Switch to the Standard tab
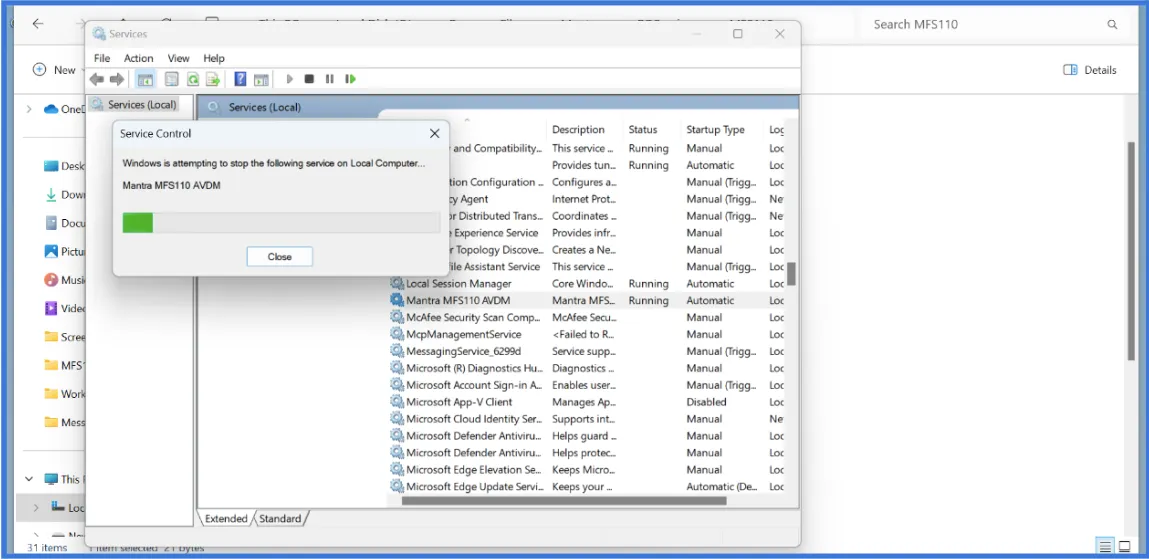Viewport: 1149px width, 559px height. coord(280,519)
